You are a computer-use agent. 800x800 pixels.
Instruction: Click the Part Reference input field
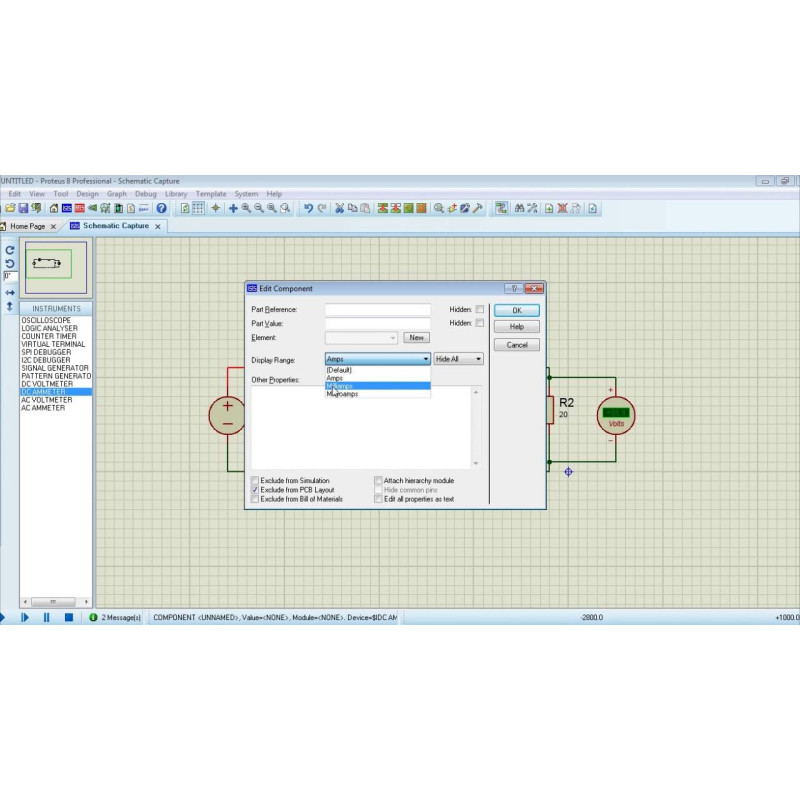pos(378,310)
